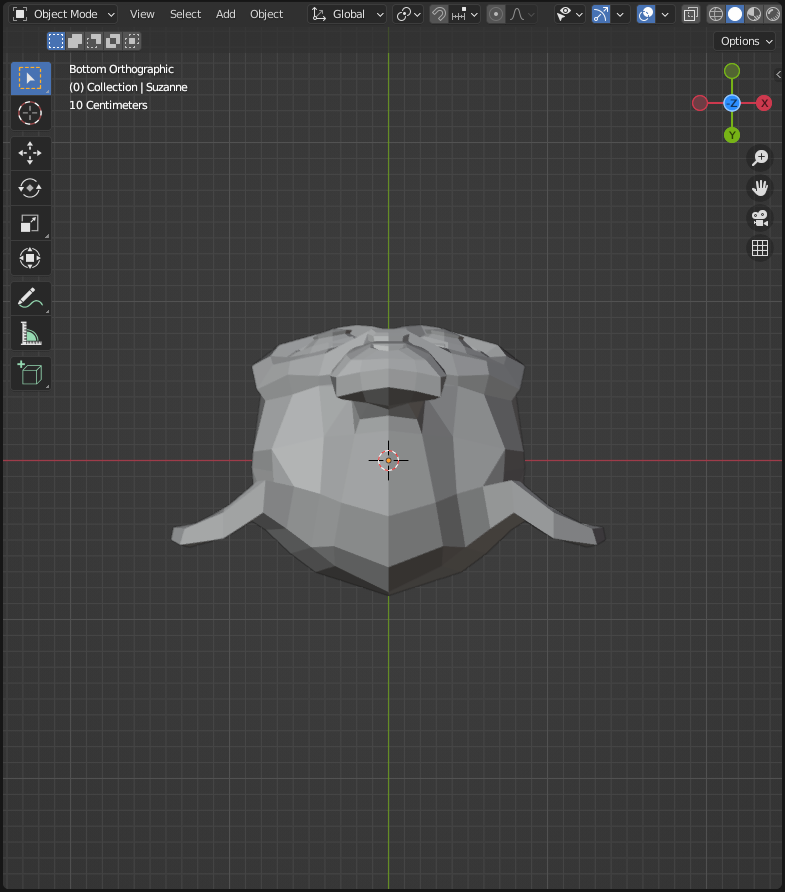Switch to material preview shading

coord(754,14)
